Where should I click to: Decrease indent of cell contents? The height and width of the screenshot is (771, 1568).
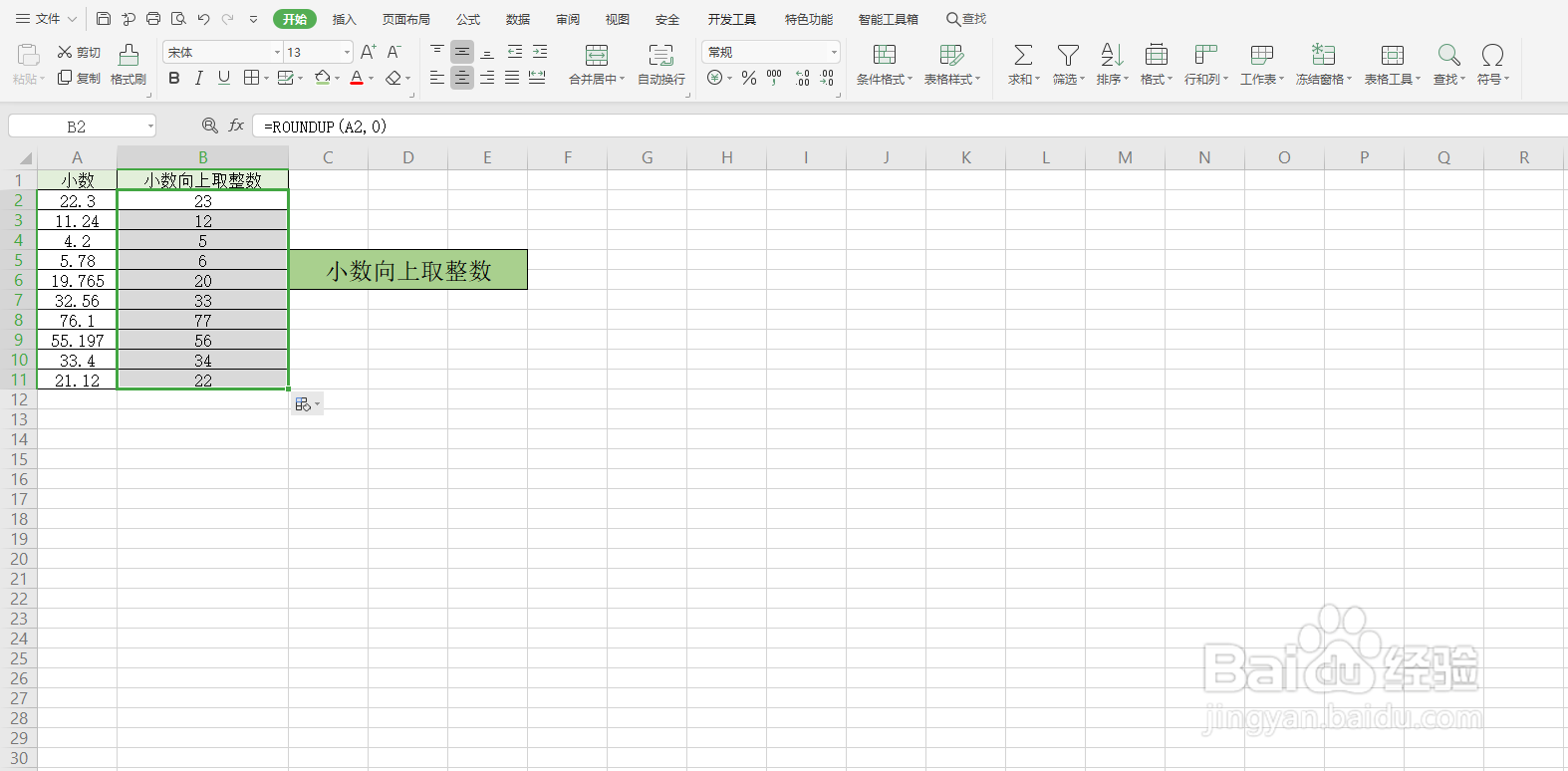[515, 52]
